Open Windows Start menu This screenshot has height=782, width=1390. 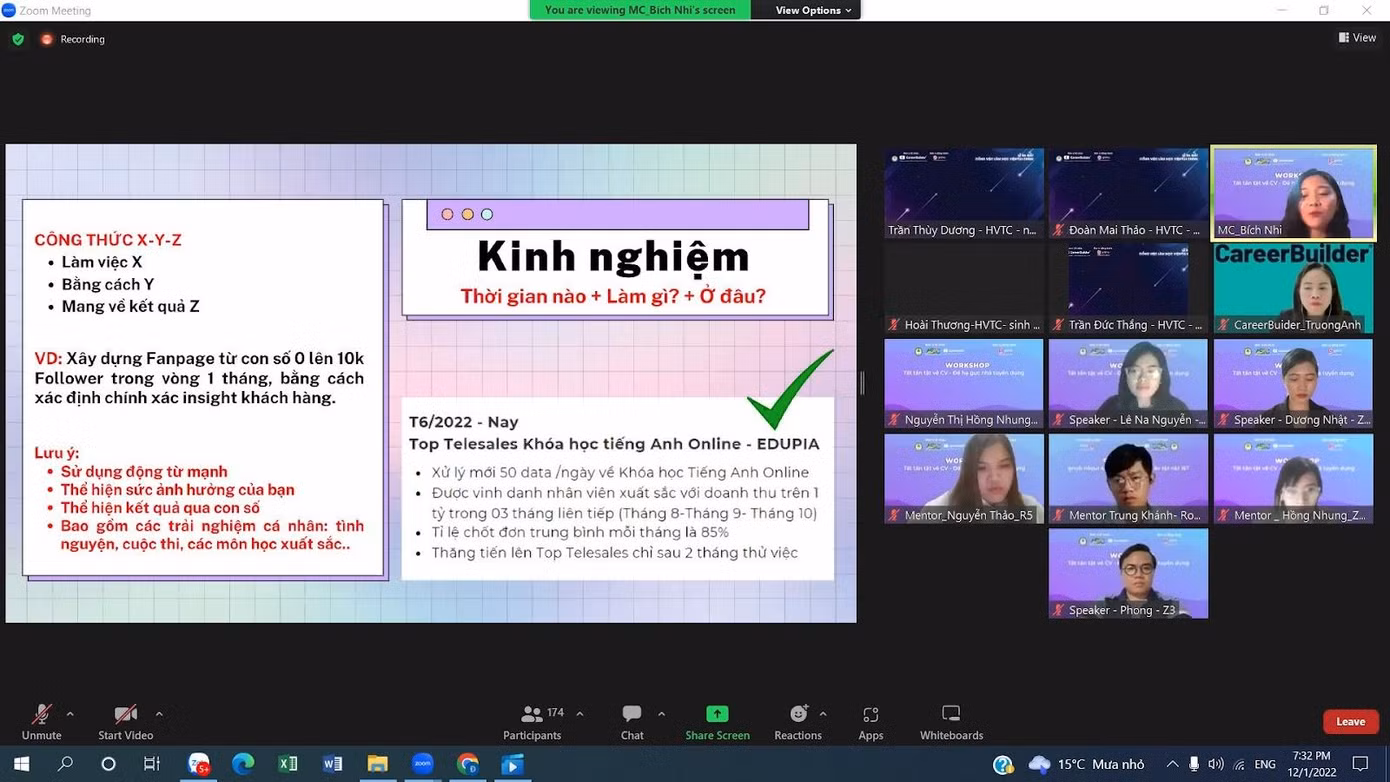[21, 764]
